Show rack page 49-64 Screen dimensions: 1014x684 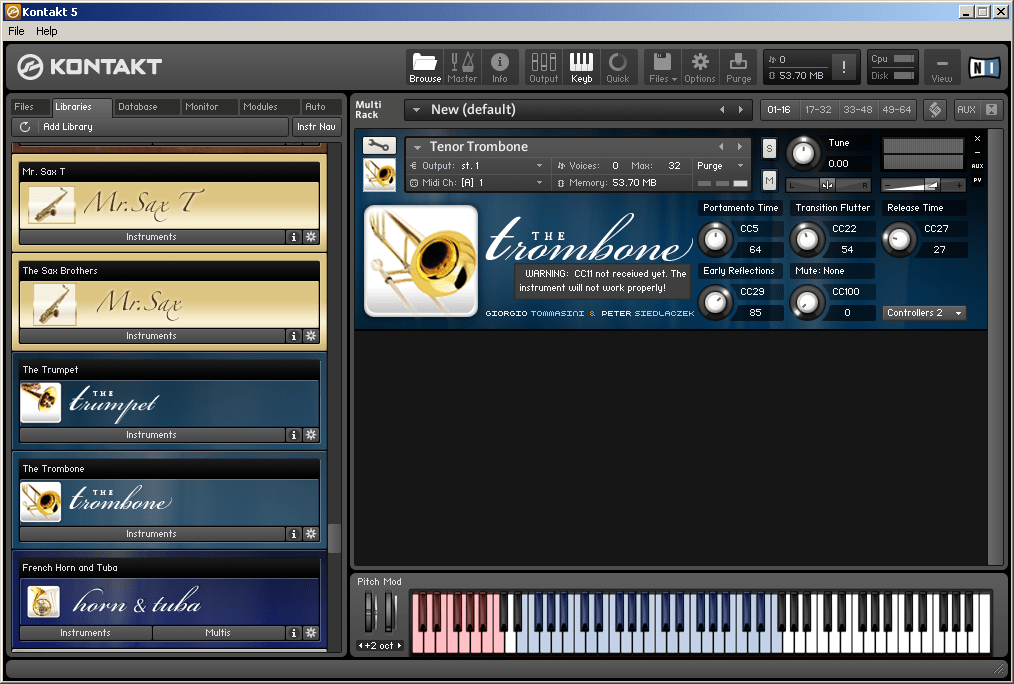click(x=896, y=109)
